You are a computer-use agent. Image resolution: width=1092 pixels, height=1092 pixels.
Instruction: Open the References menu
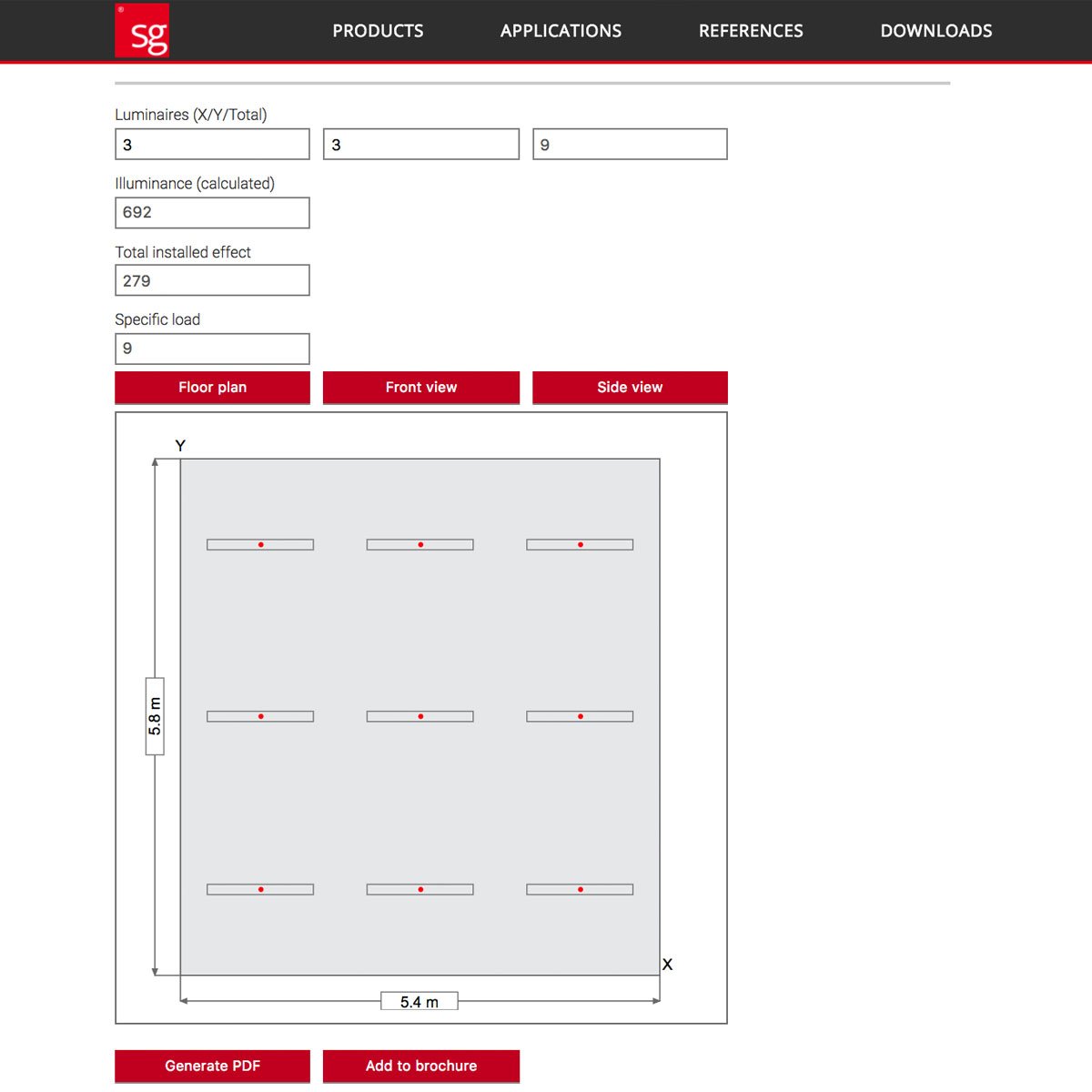751,31
